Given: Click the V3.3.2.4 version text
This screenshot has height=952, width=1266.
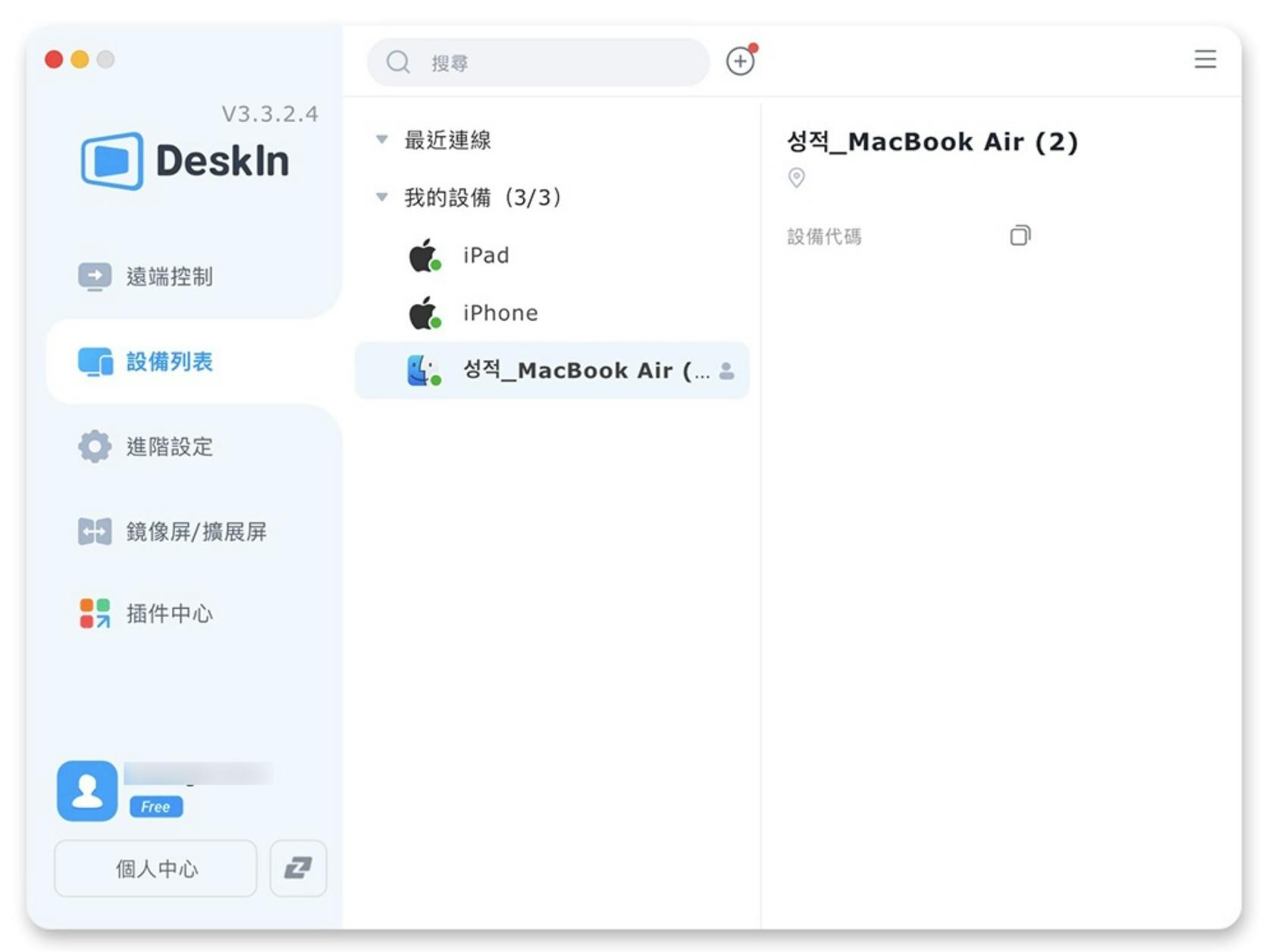Looking at the screenshot, I should click(x=270, y=114).
